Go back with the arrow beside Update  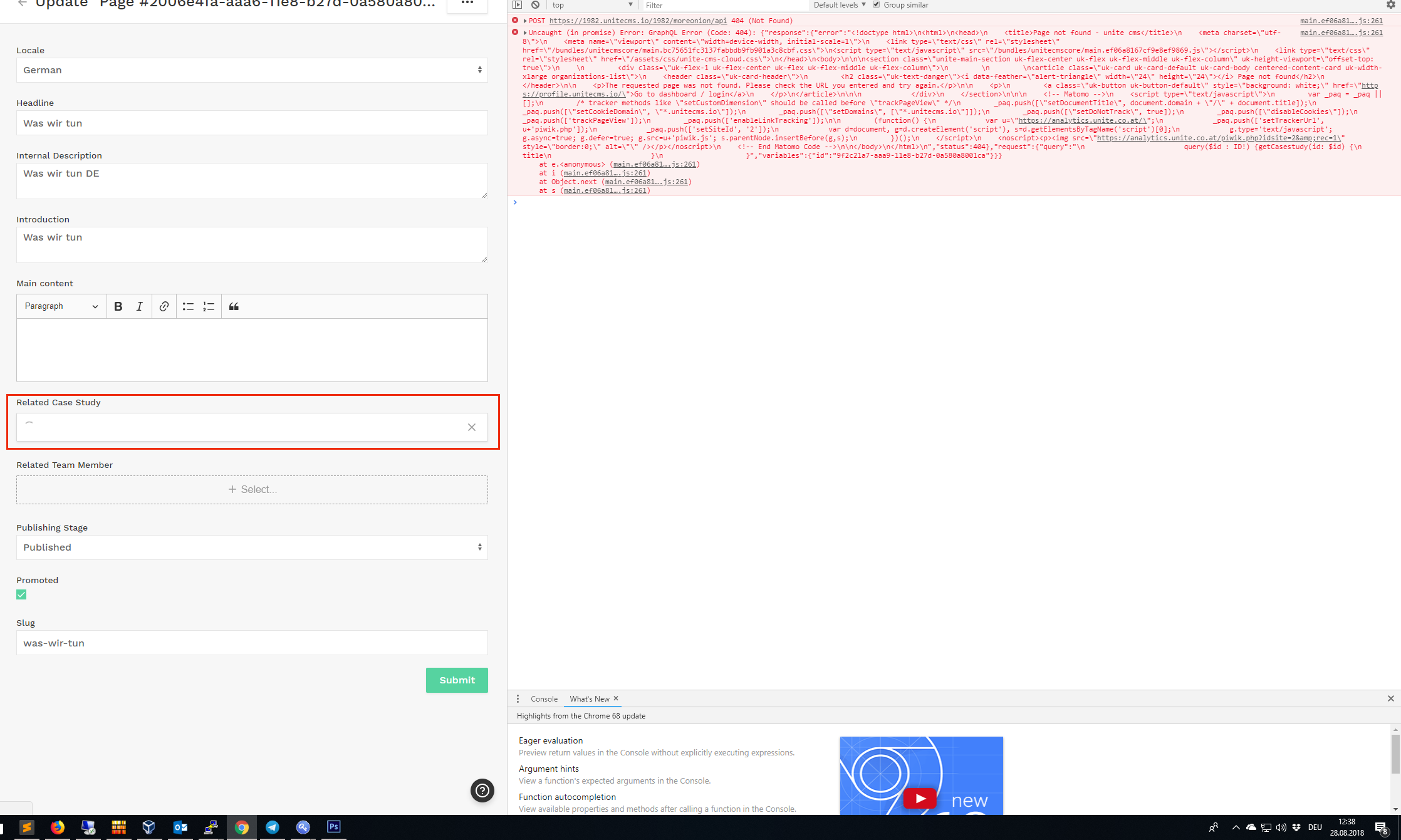[23, 4]
